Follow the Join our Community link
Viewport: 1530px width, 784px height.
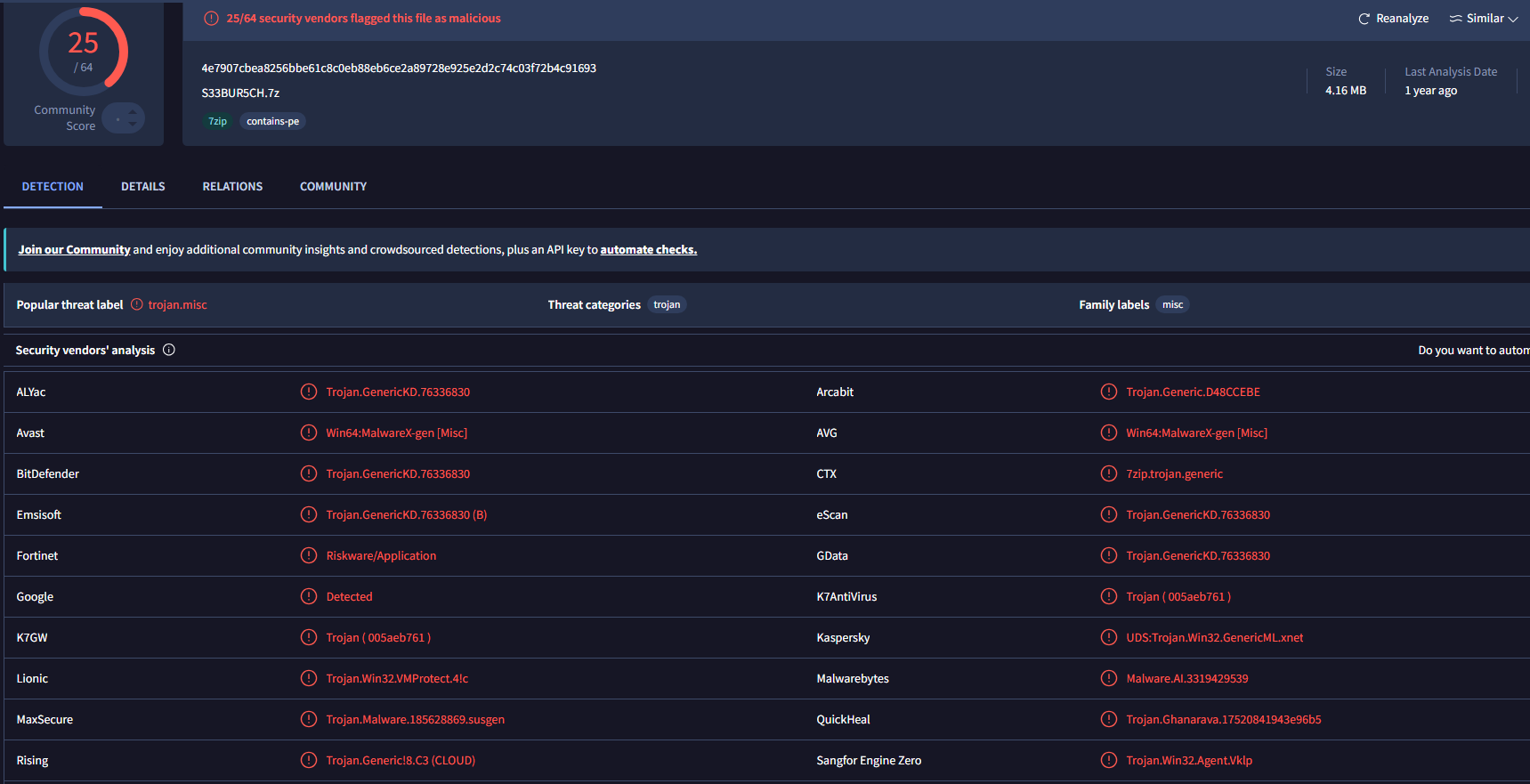74,250
